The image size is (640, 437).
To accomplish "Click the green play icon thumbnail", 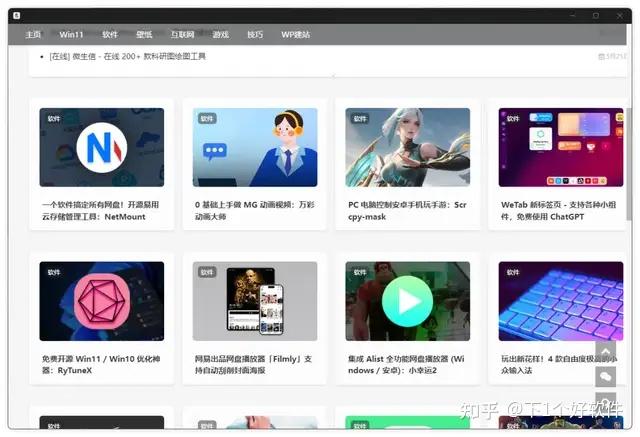I will (x=407, y=301).
